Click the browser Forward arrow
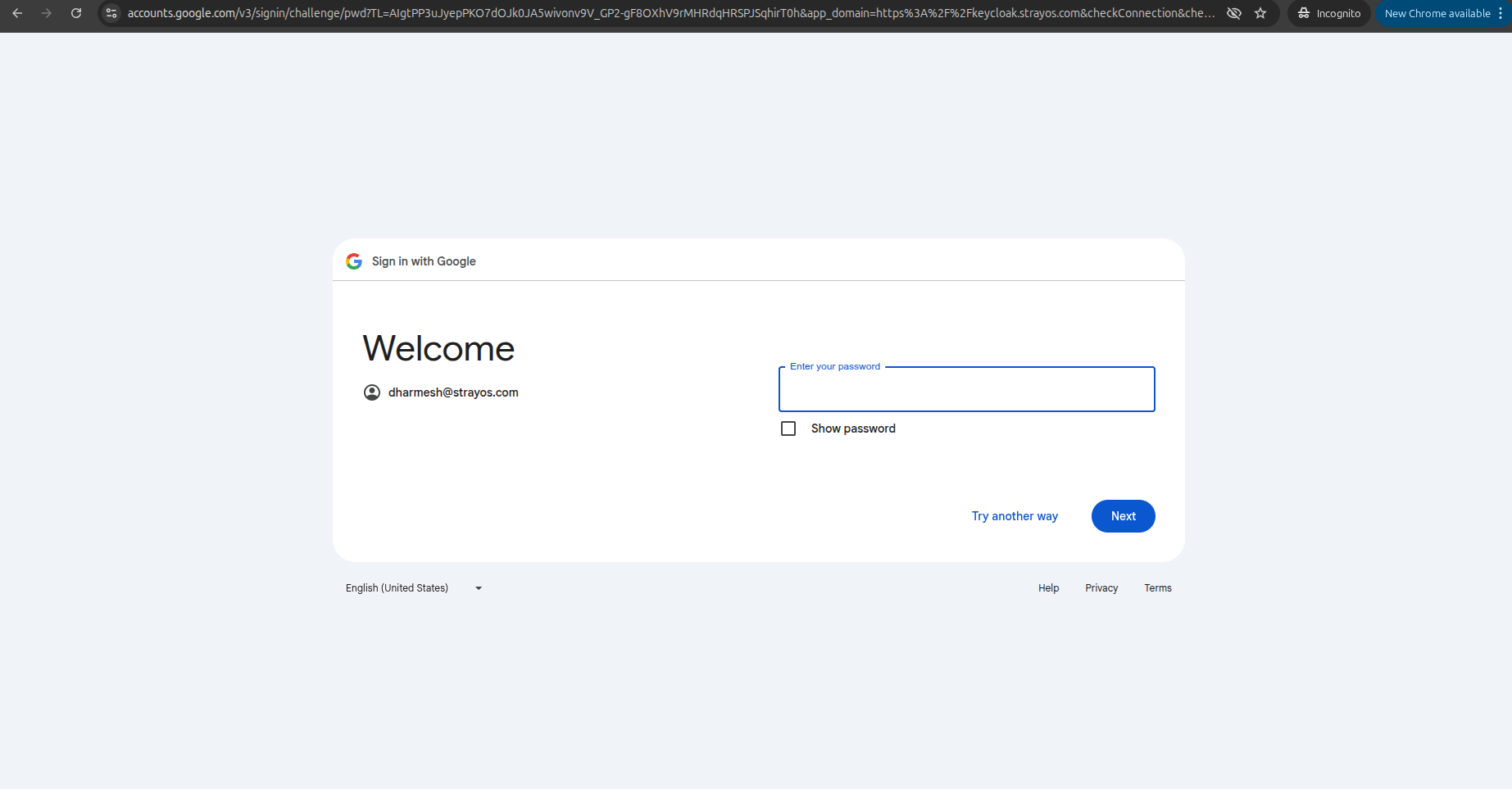This screenshot has height=789, width=1512. 47,13
